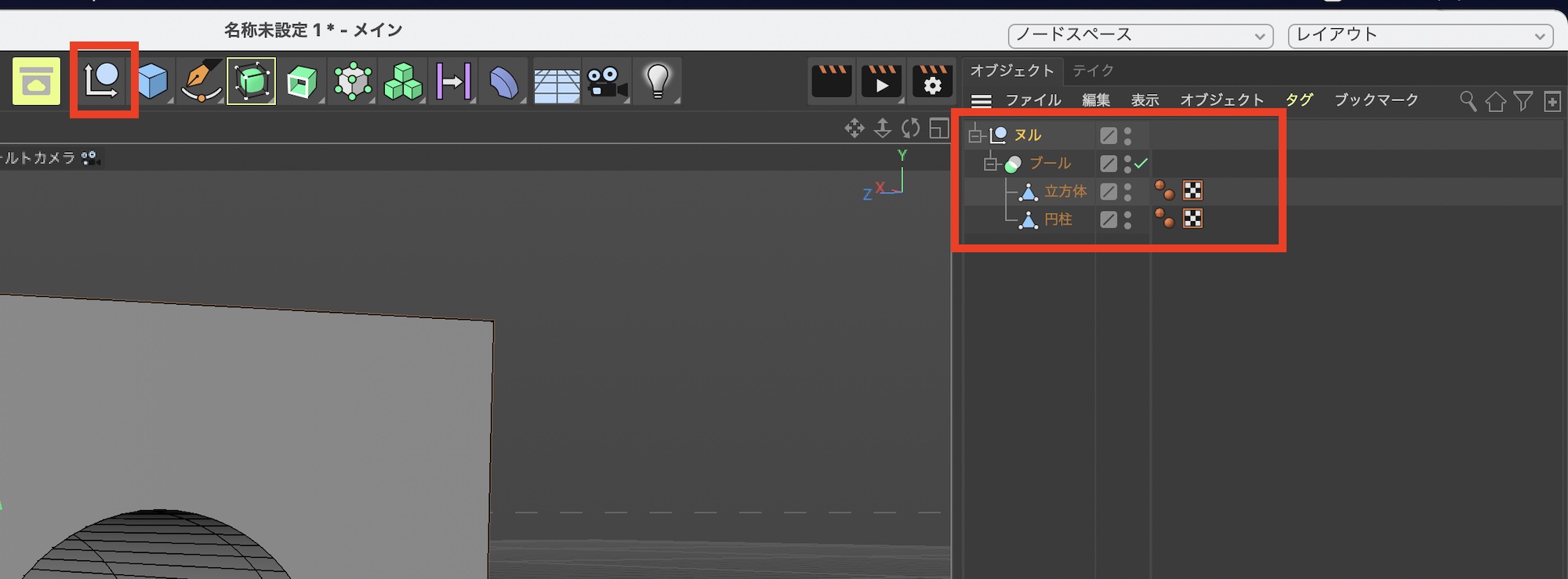Viewport: 1568px width, 579px height.
Task: Toggle visibility dots for 立方体 object
Action: click(x=1127, y=191)
